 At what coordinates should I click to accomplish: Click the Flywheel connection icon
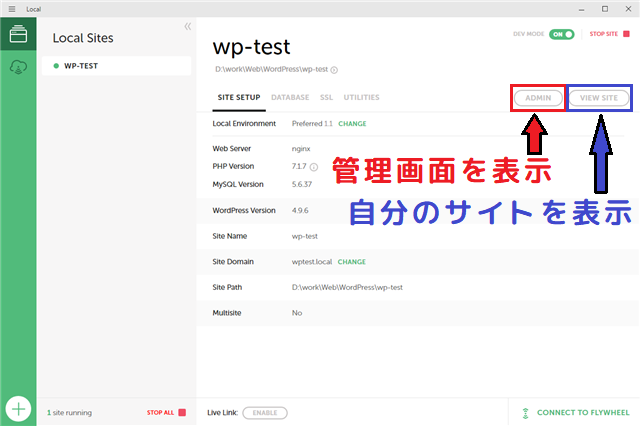[x=526, y=413]
